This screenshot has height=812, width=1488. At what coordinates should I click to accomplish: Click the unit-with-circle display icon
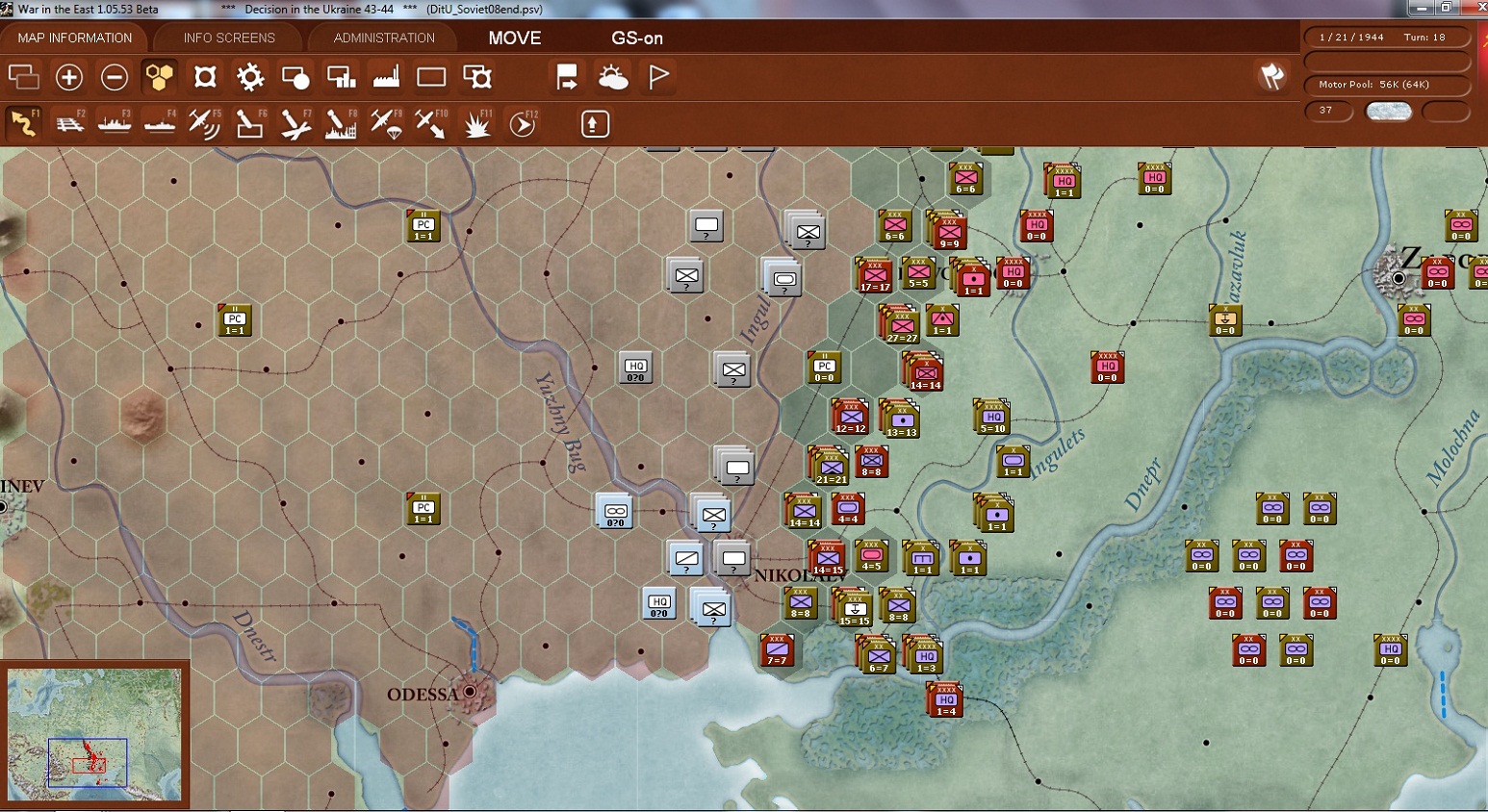tap(295, 77)
